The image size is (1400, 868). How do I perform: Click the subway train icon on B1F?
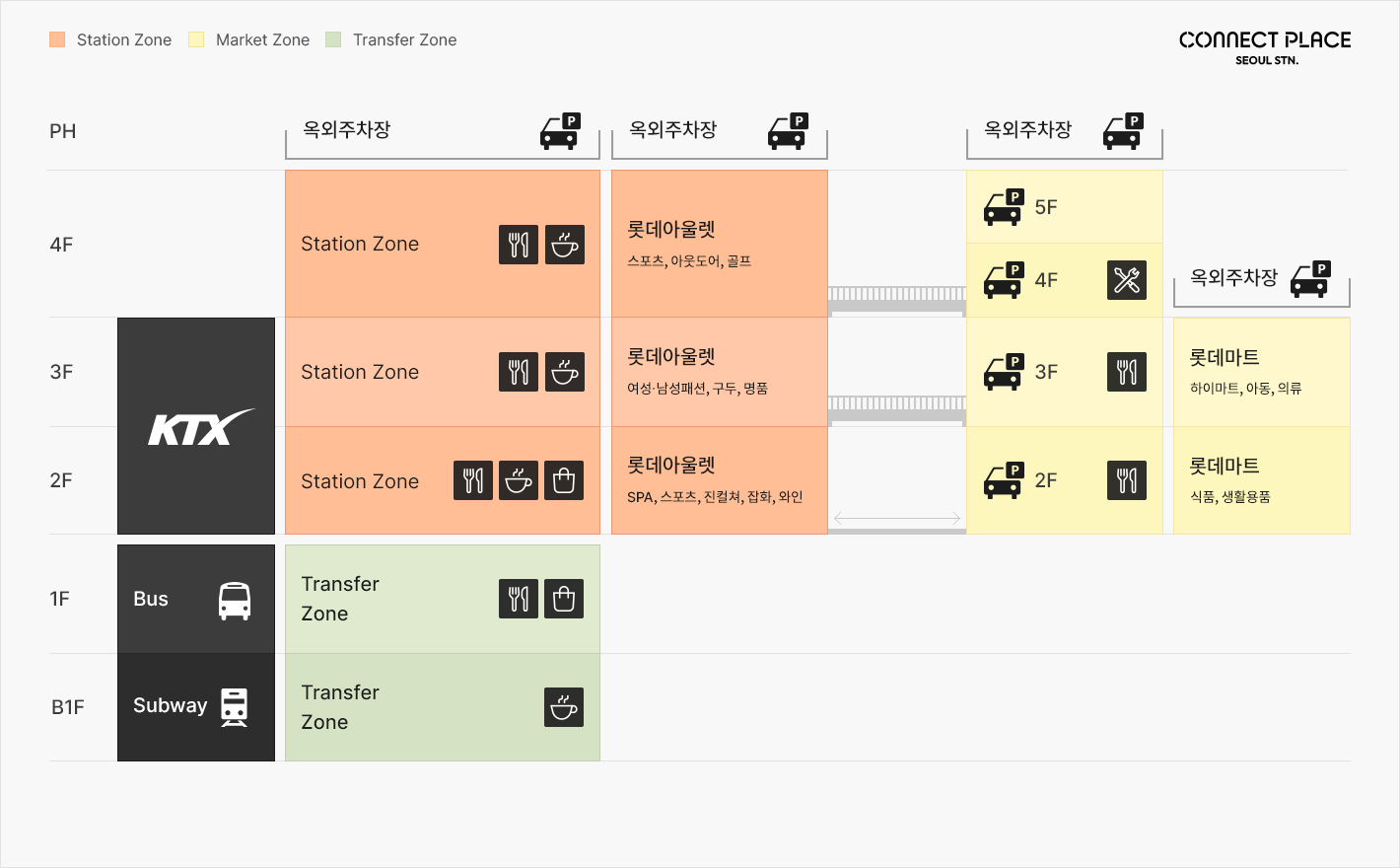pyautogui.click(x=235, y=707)
